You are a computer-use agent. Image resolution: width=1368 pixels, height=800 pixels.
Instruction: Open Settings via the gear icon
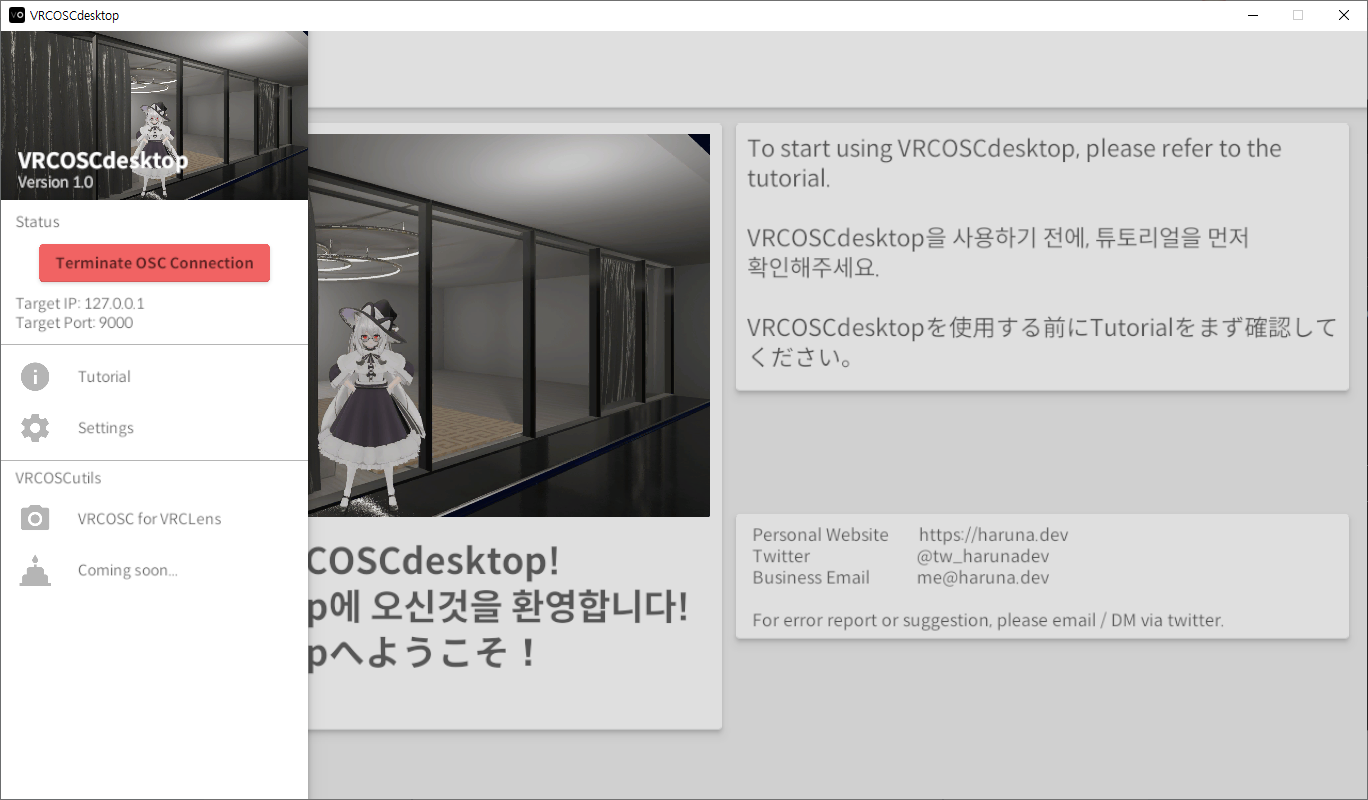coord(35,427)
